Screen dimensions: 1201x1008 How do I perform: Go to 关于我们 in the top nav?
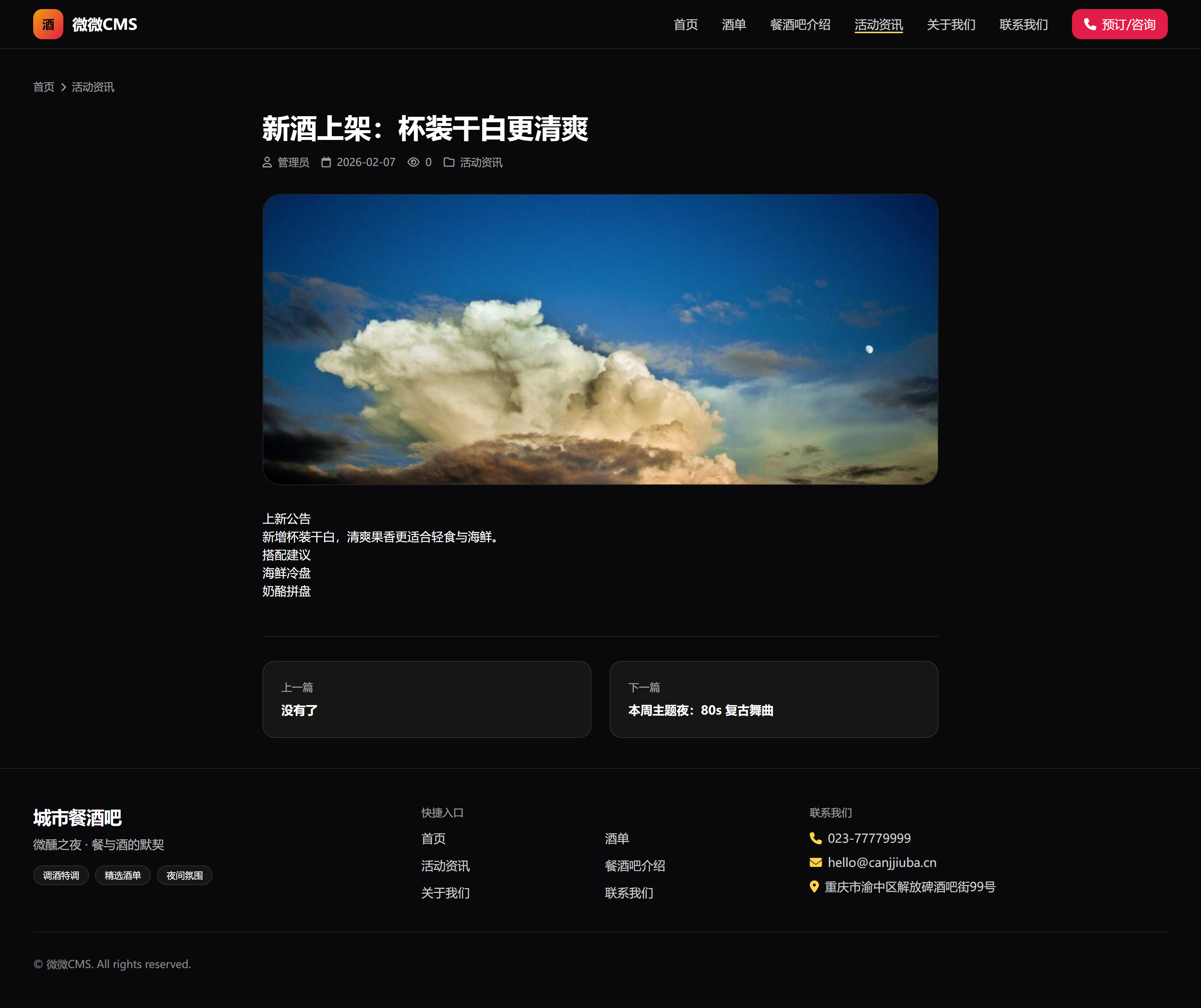tap(951, 25)
